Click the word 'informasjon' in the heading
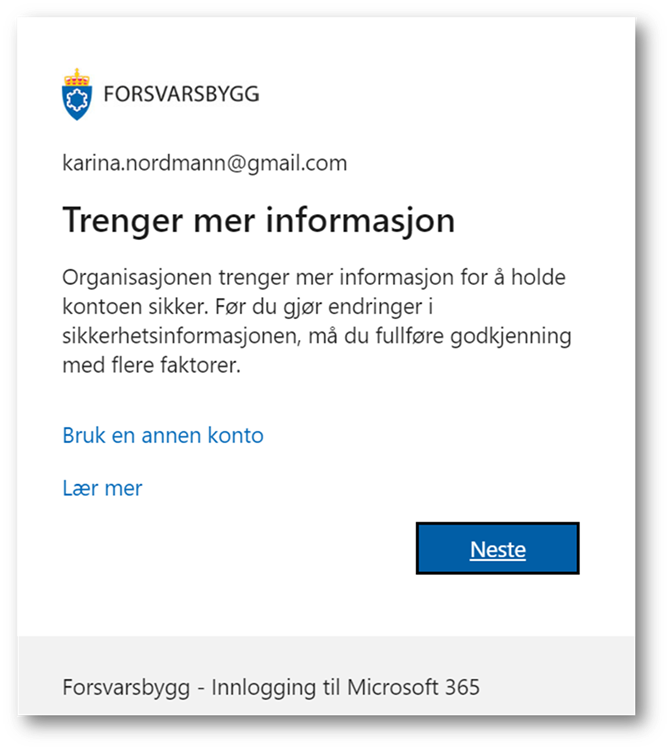This screenshot has height=750, width=670. 361,221
